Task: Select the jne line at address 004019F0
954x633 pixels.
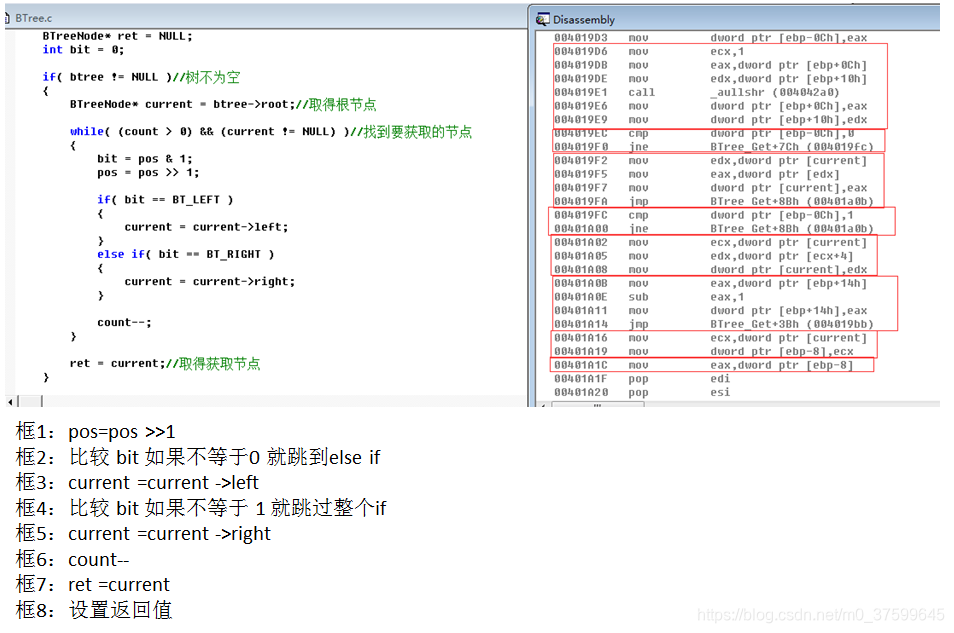Action: [x=714, y=147]
